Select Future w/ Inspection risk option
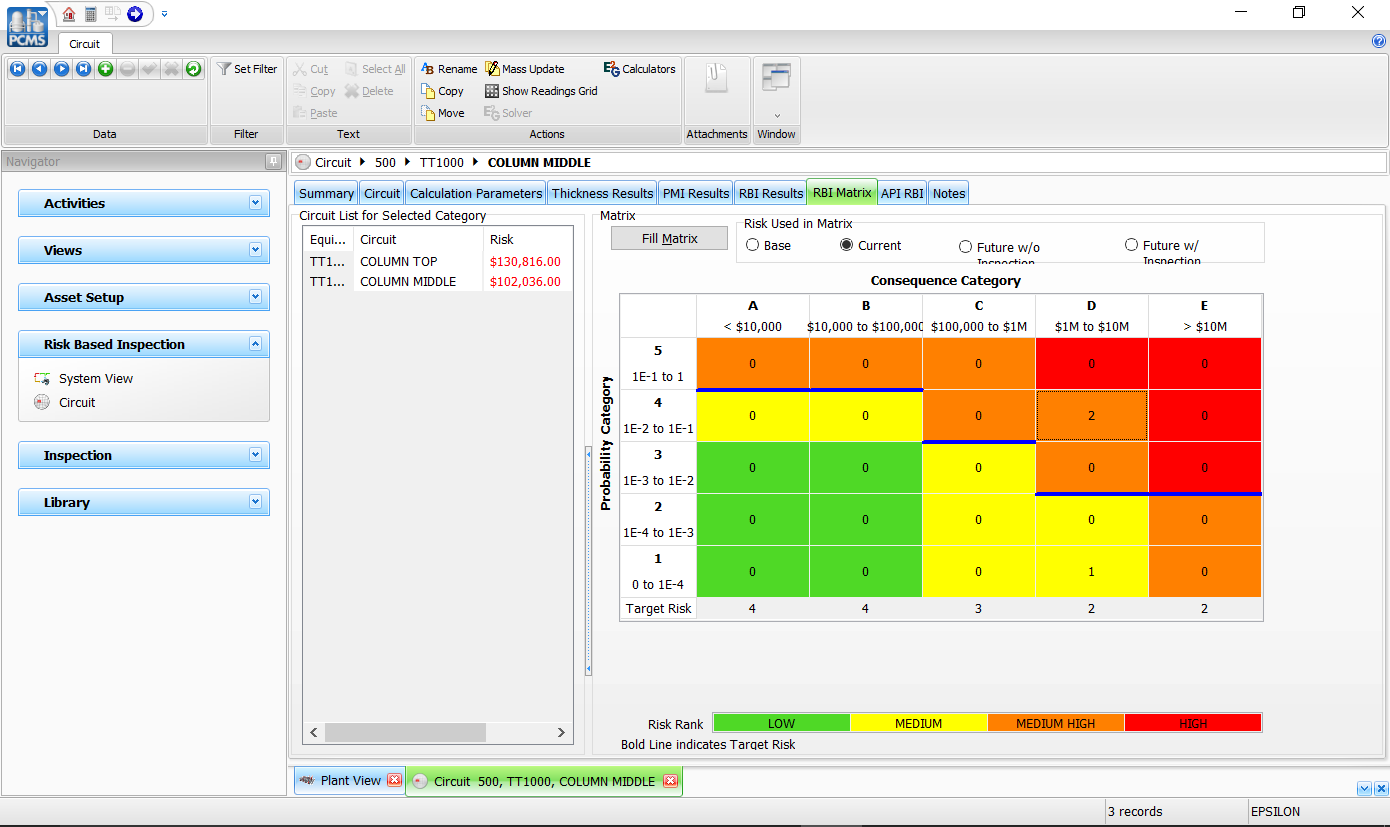The image size is (1390, 827). coord(1131,245)
